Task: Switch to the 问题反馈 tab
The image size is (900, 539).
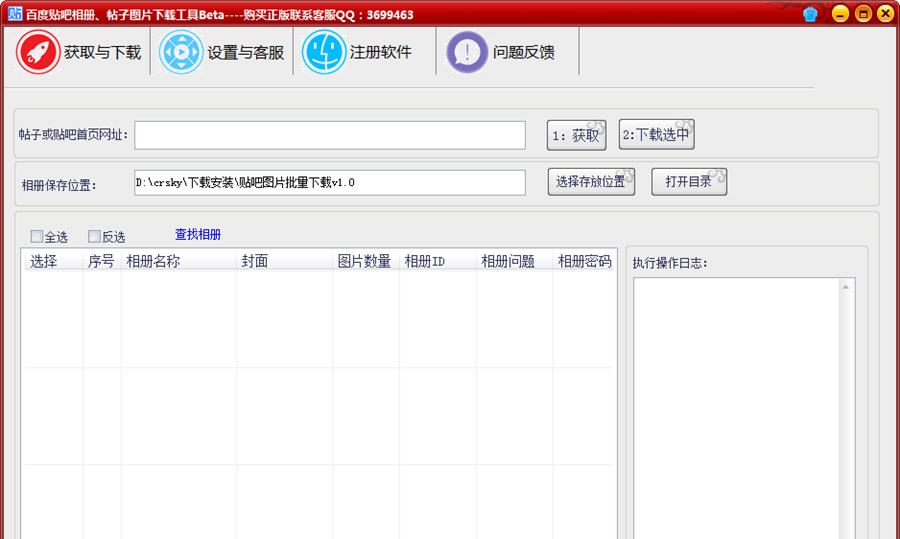Action: tap(508, 52)
